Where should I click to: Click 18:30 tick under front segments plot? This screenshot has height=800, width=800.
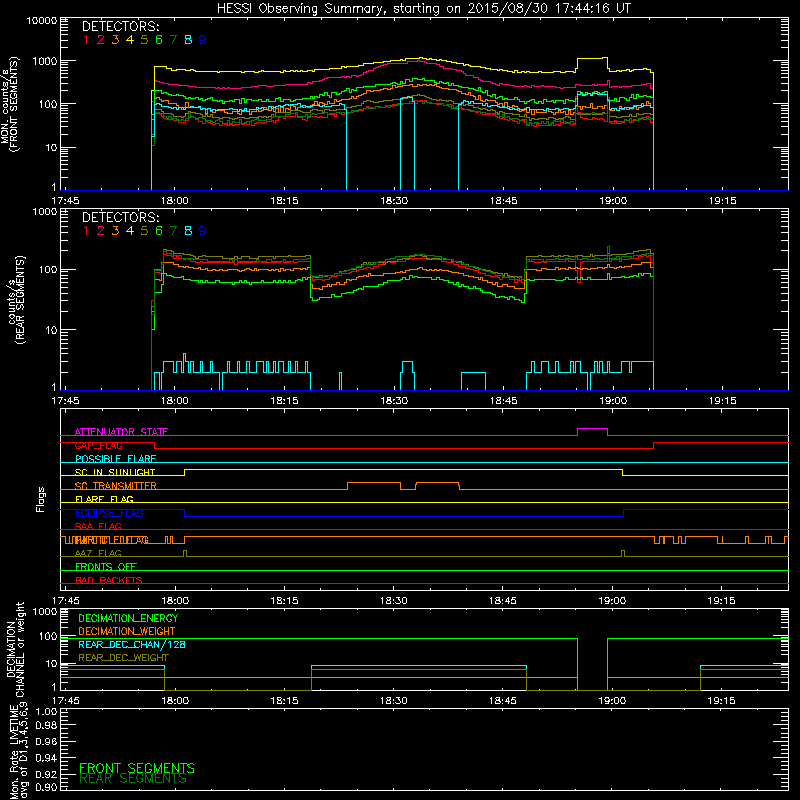(x=394, y=201)
